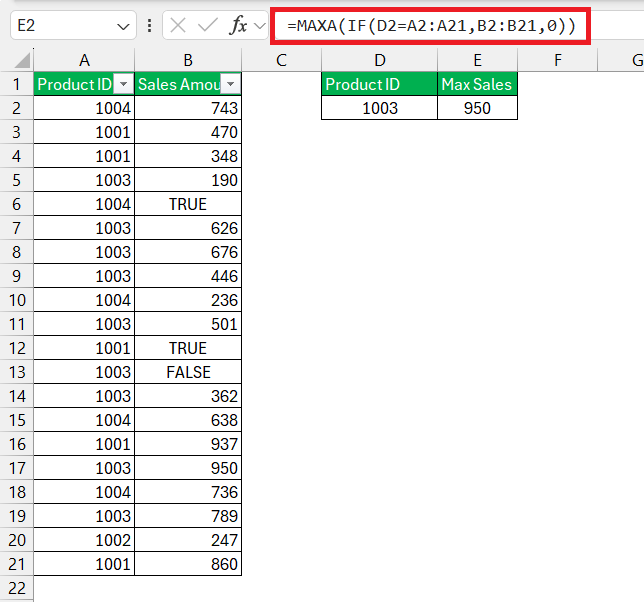Select cell D2 containing 1003
This screenshot has width=644, height=602.
click(380, 108)
